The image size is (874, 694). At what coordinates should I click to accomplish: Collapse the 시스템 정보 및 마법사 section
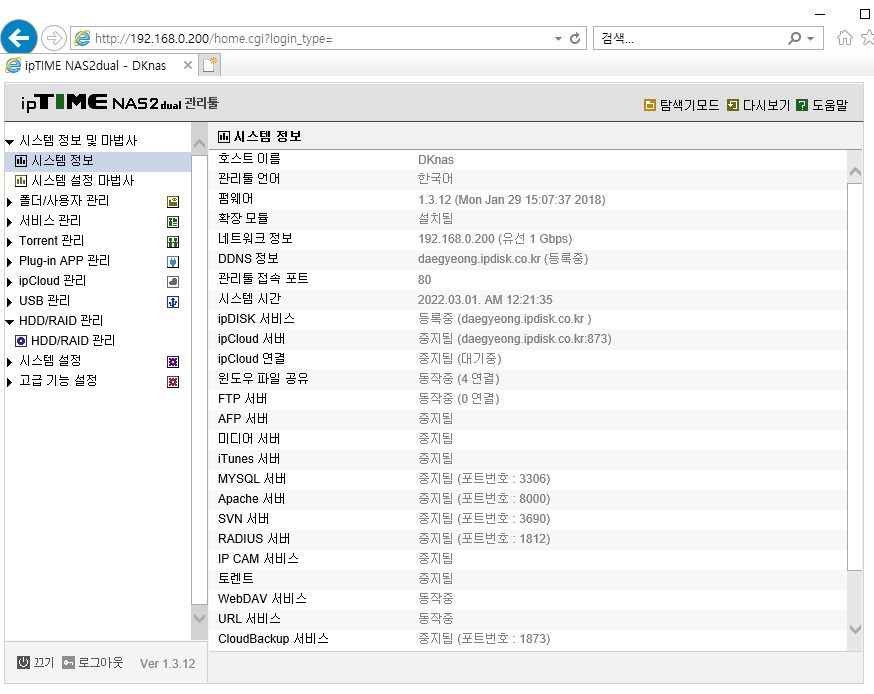[9, 142]
